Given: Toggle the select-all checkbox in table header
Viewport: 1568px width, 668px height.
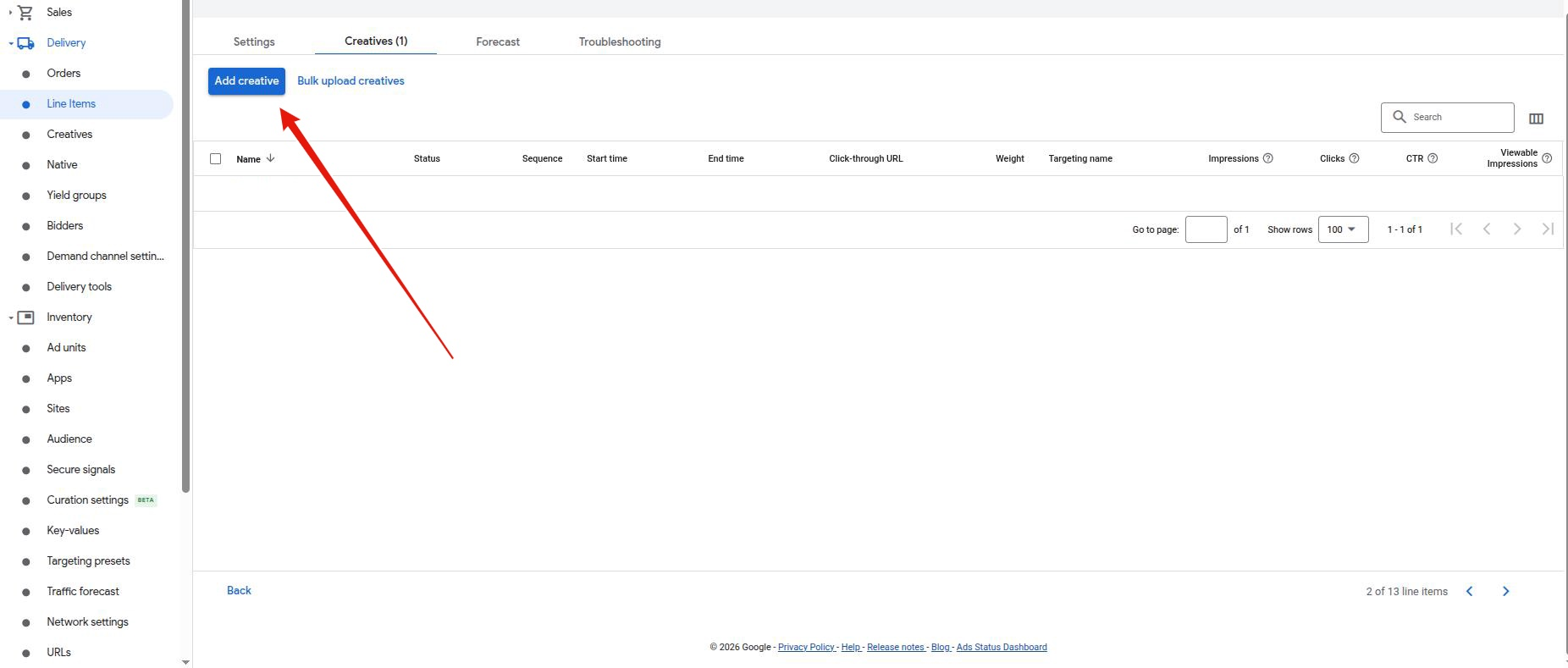Looking at the screenshot, I should (216, 158).
